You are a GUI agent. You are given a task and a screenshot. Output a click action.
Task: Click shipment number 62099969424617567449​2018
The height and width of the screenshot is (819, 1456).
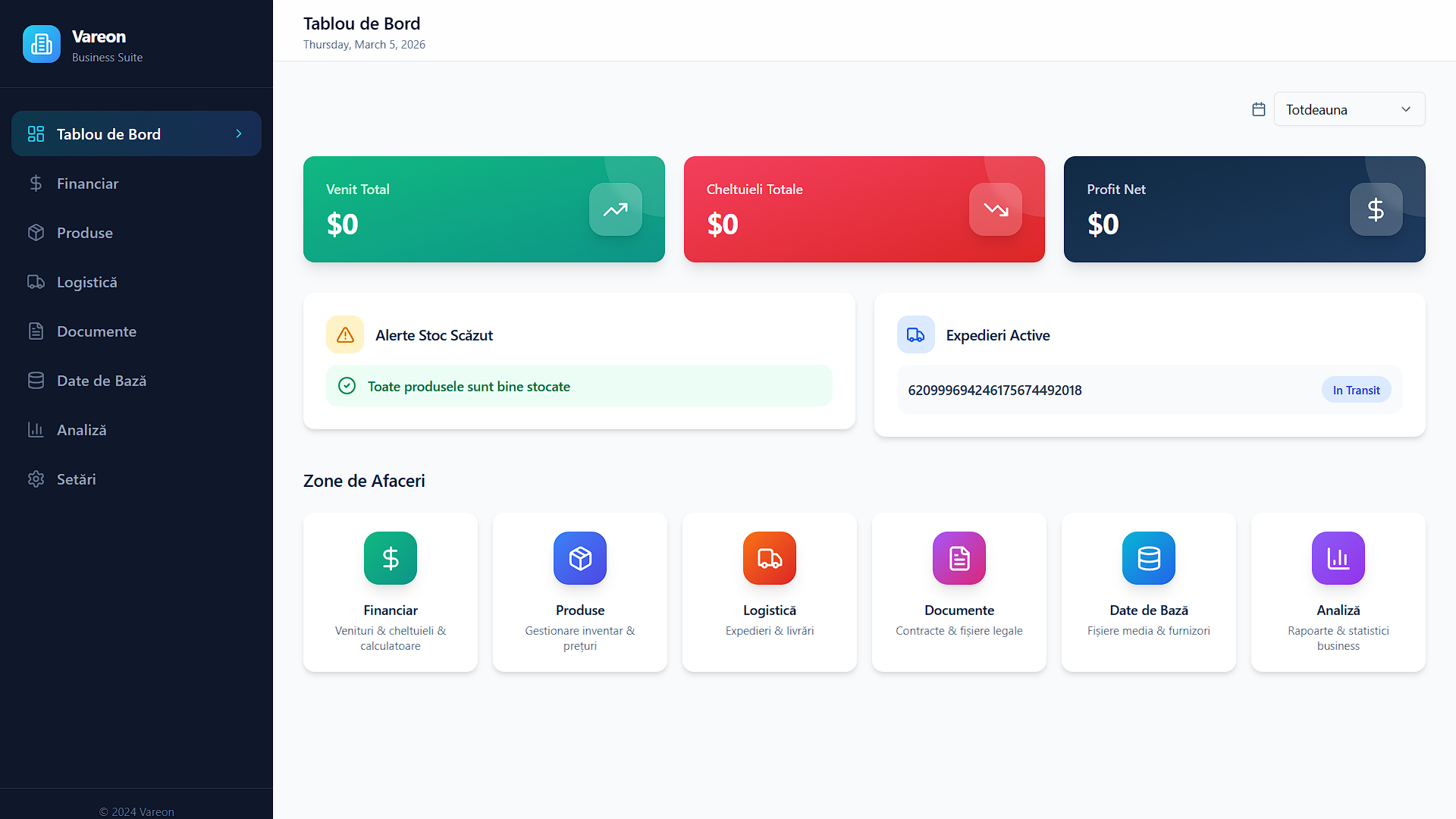click(995, 390)
